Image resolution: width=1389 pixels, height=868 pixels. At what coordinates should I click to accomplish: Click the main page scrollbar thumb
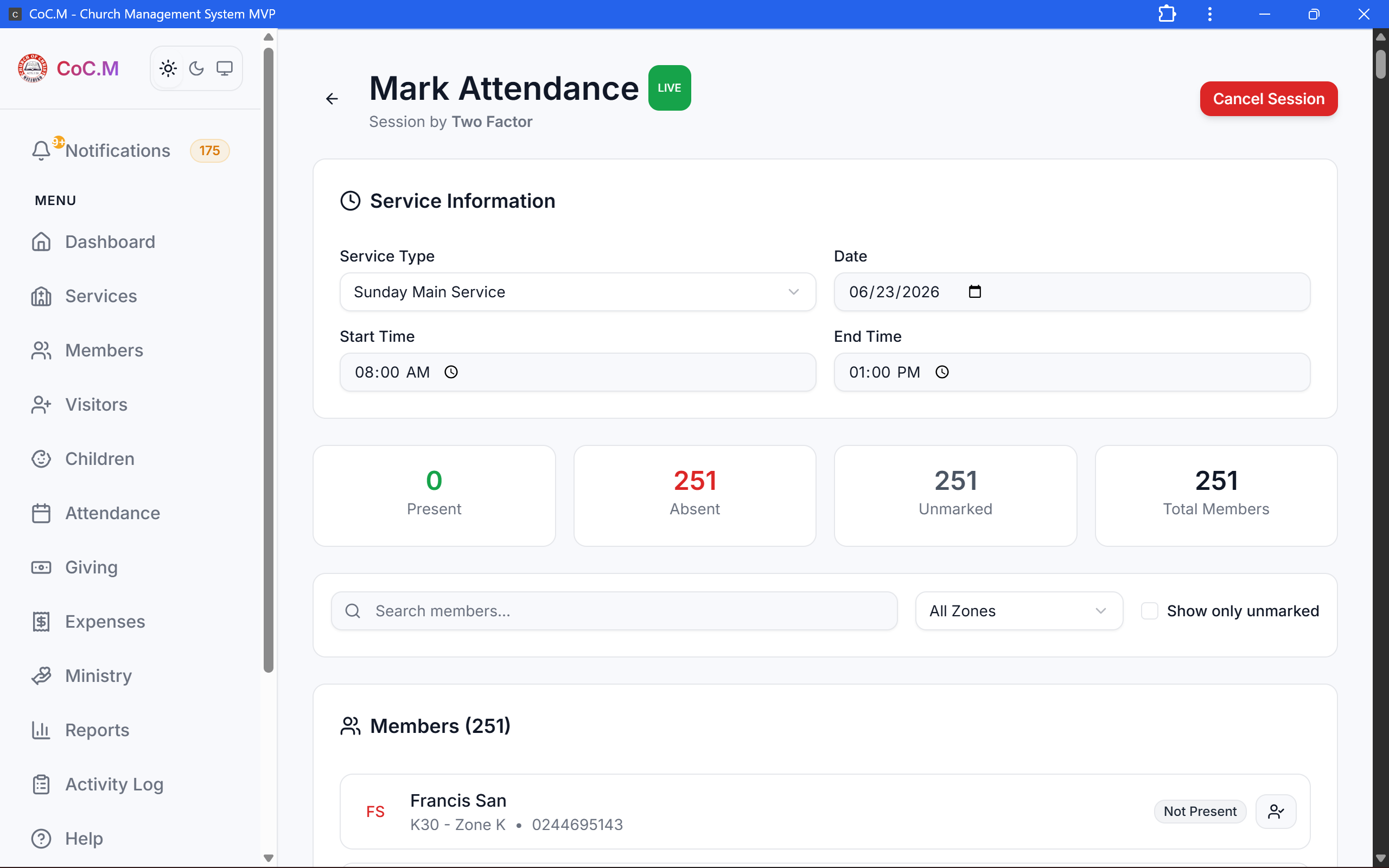point(1381,65)
